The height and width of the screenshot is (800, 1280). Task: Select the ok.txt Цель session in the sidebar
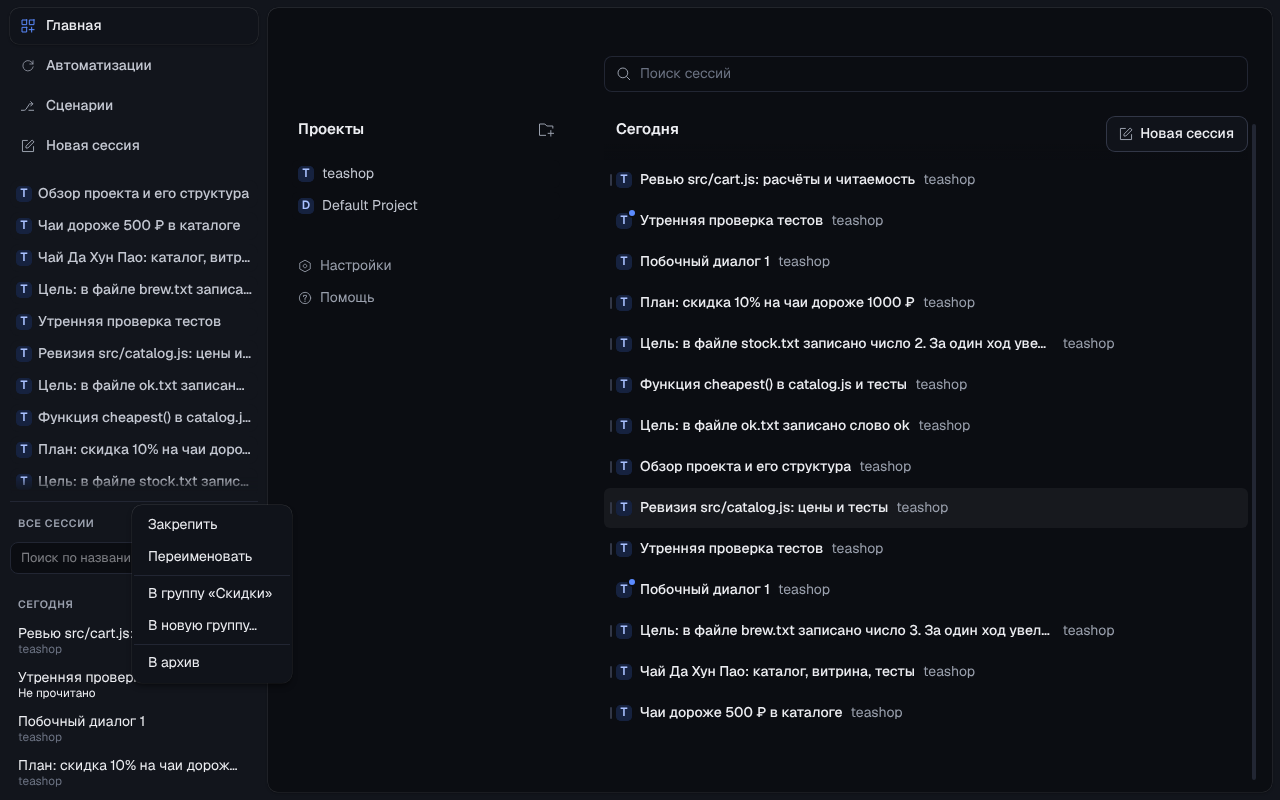point(134,386)
